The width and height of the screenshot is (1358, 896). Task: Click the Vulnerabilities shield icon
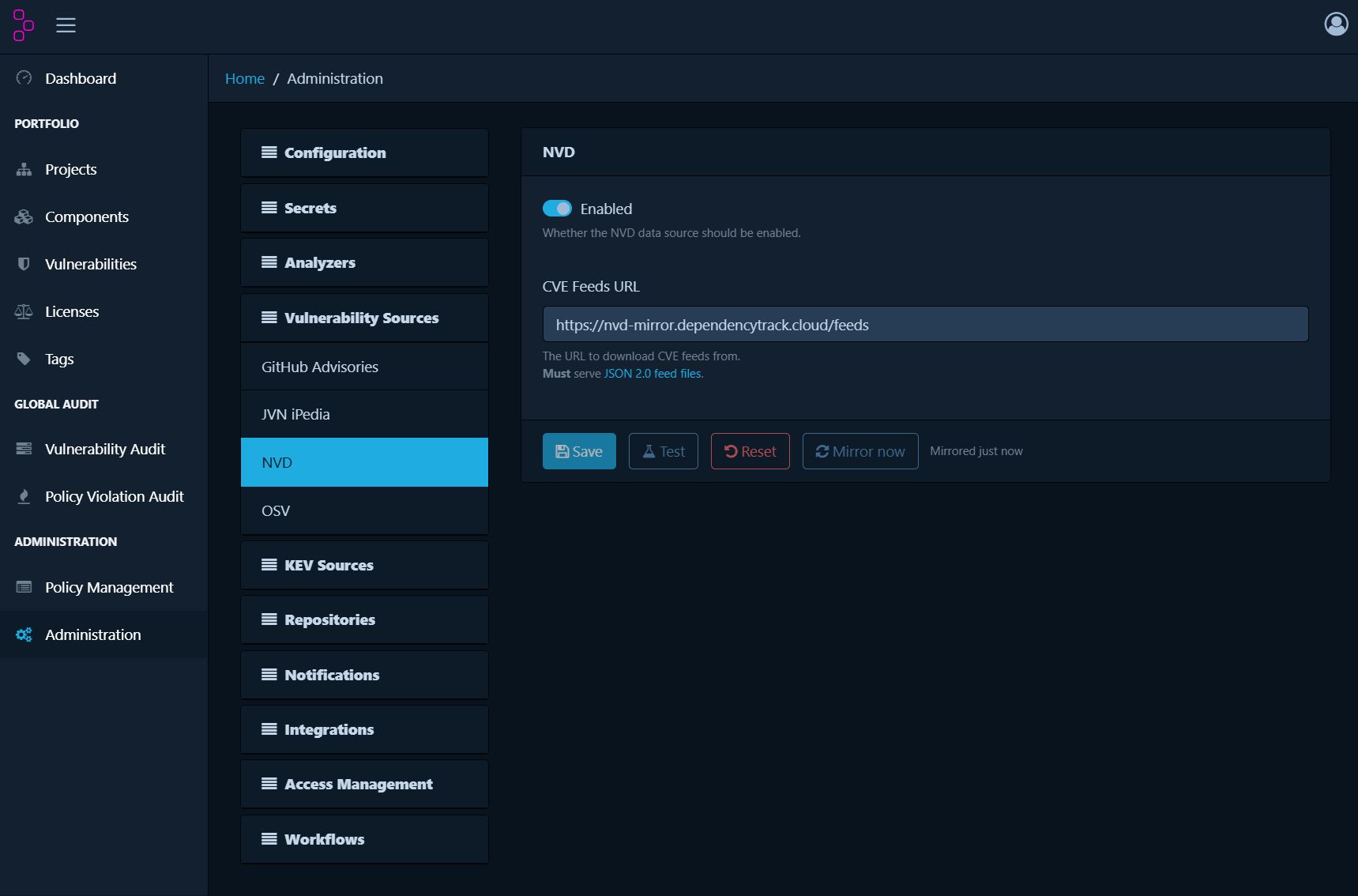coord(24,264)
